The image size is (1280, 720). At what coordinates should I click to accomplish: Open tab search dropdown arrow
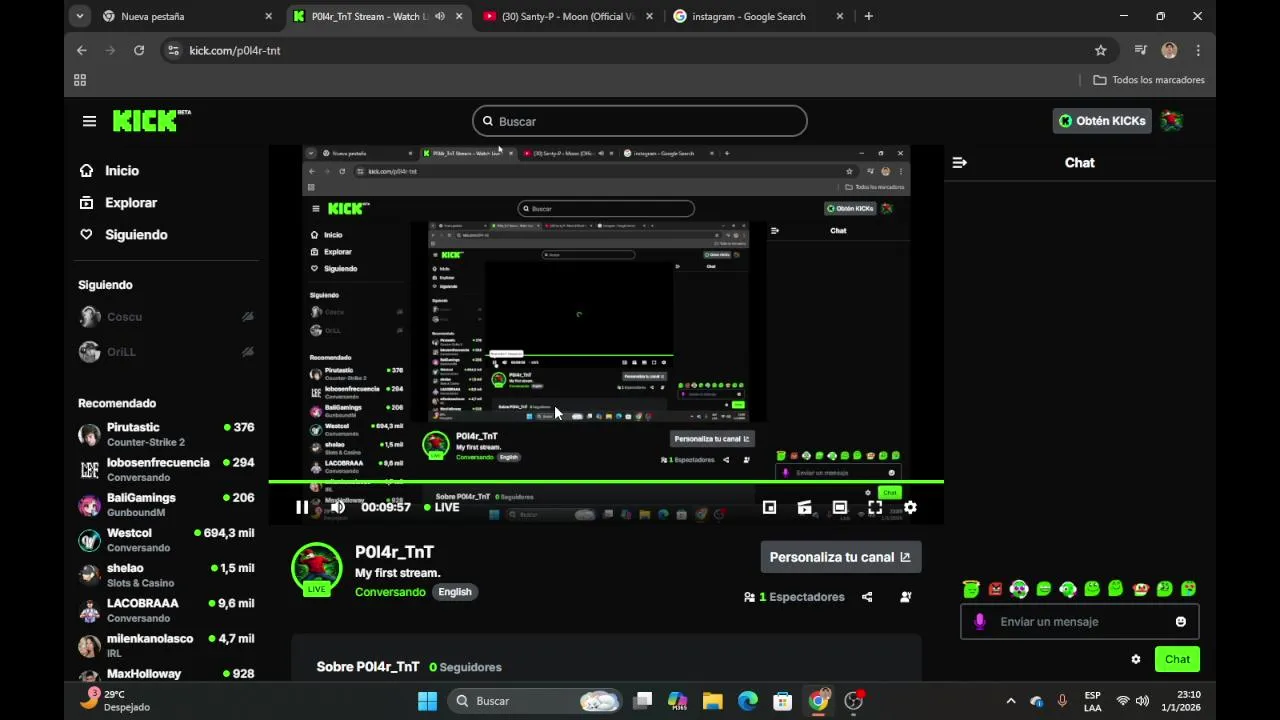(x=80, y=16)
